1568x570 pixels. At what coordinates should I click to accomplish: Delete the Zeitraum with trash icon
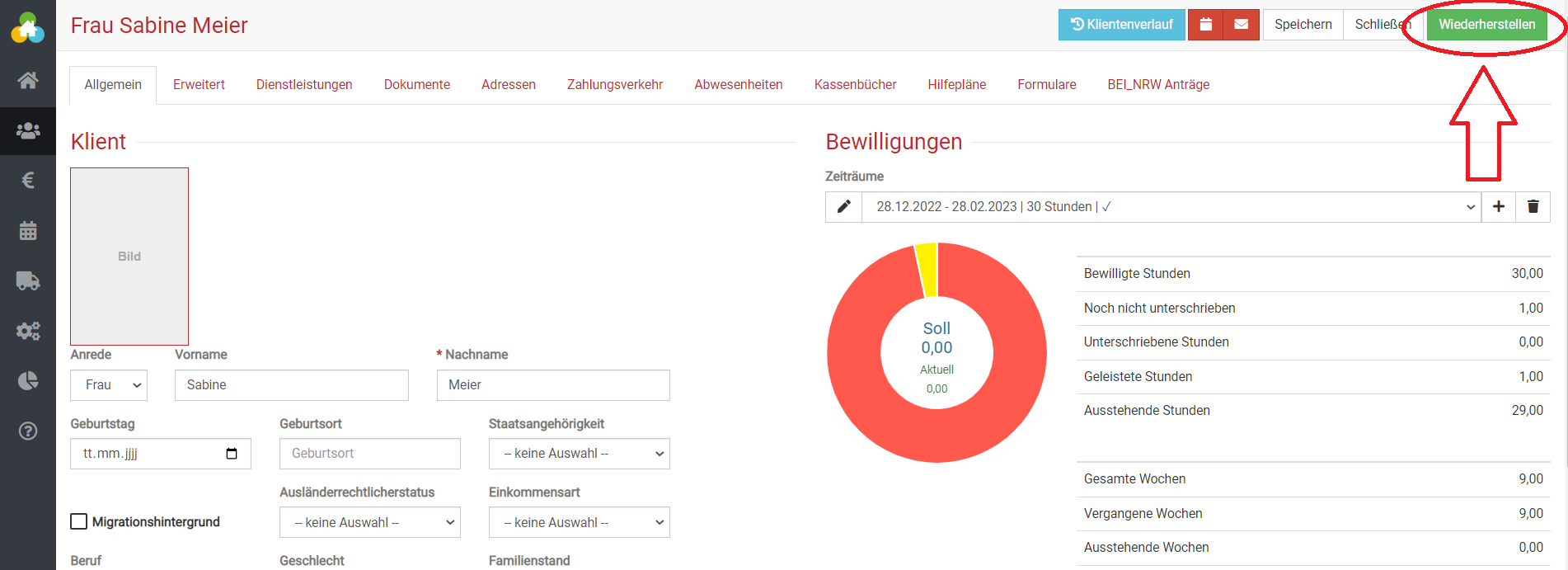pos(1533,207)
